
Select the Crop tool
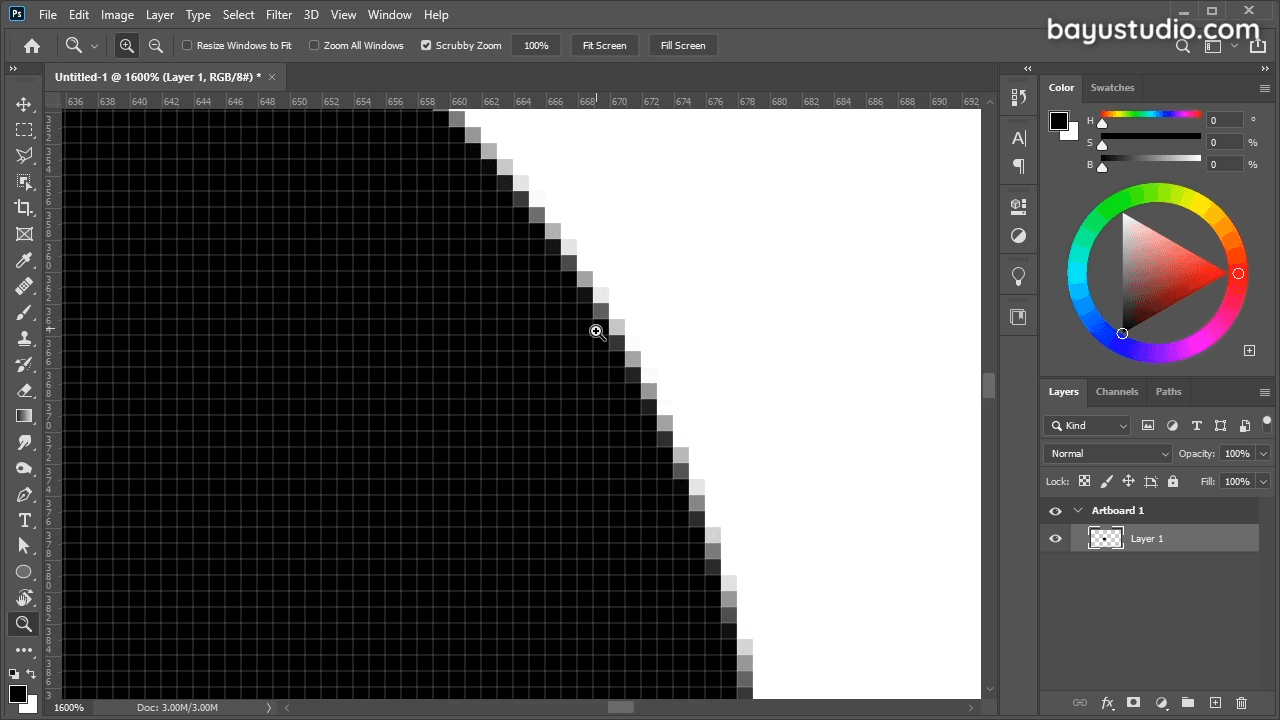point(24,208)
